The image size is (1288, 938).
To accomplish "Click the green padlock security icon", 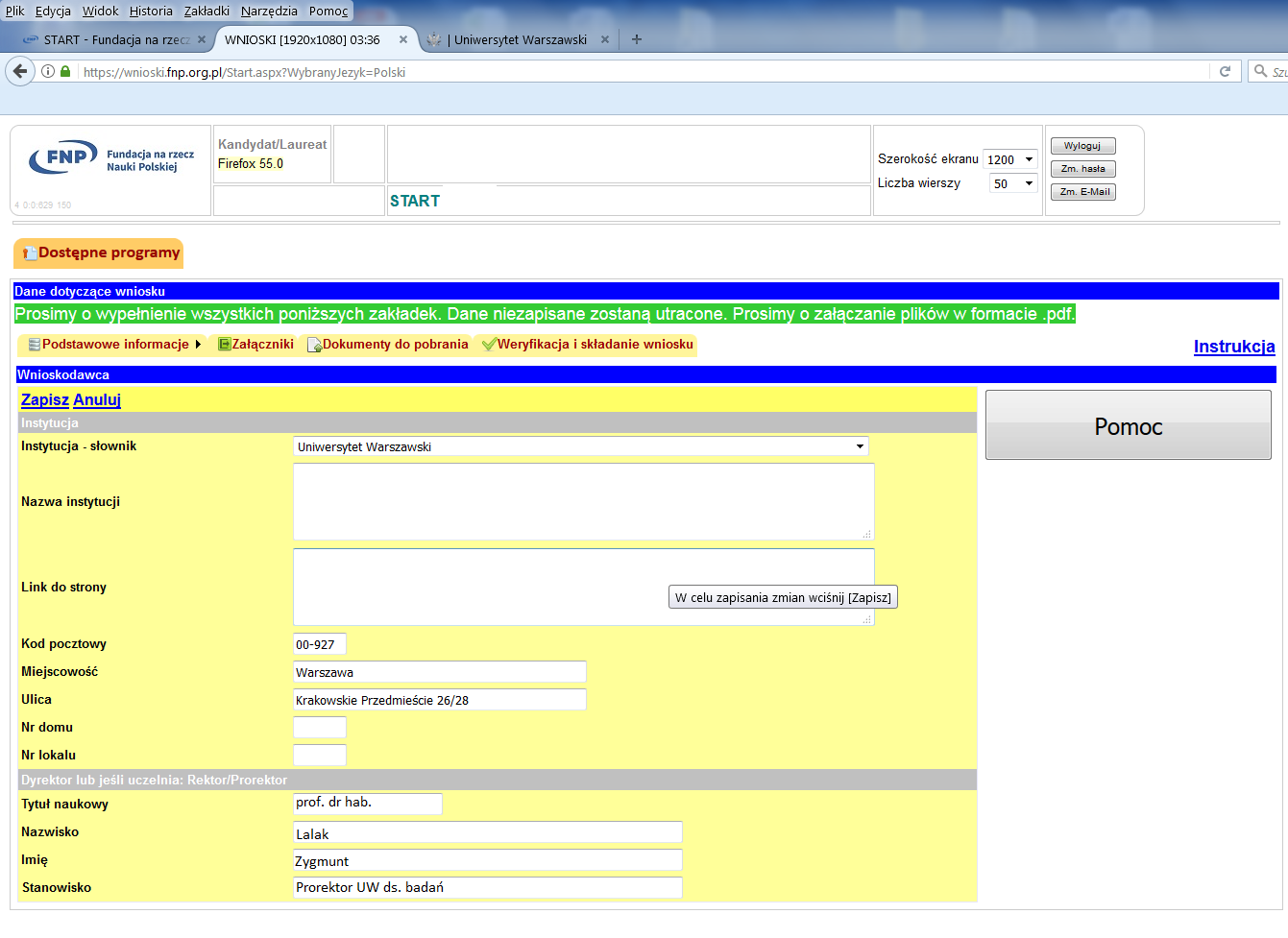I will 65,71.
